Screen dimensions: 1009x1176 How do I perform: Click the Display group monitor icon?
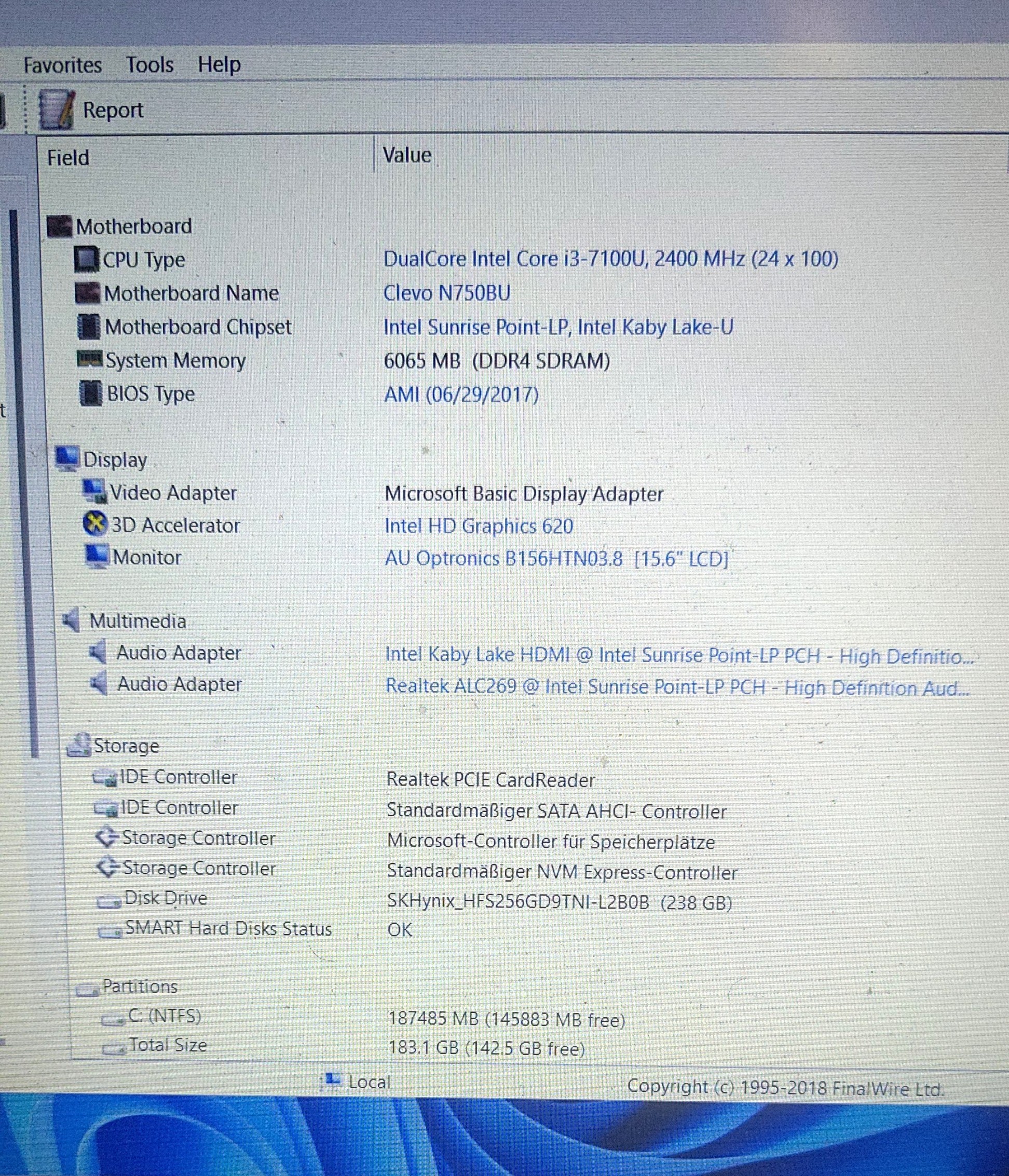67,458
